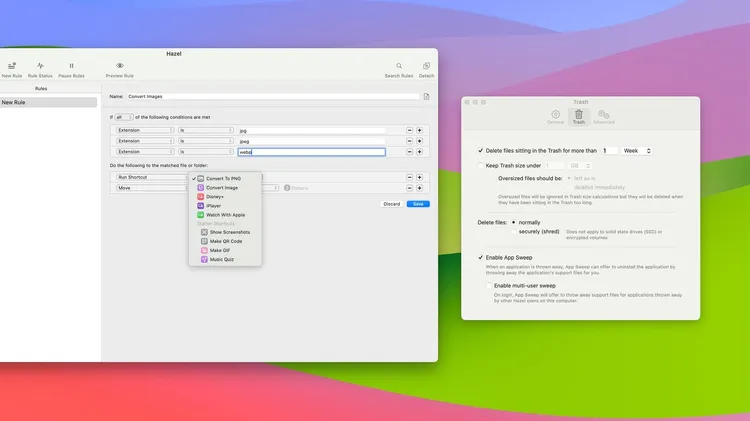Open Search Rules magnifier in toolbar
This screenshot has width=750, height=421.
[x=399, y=66]
